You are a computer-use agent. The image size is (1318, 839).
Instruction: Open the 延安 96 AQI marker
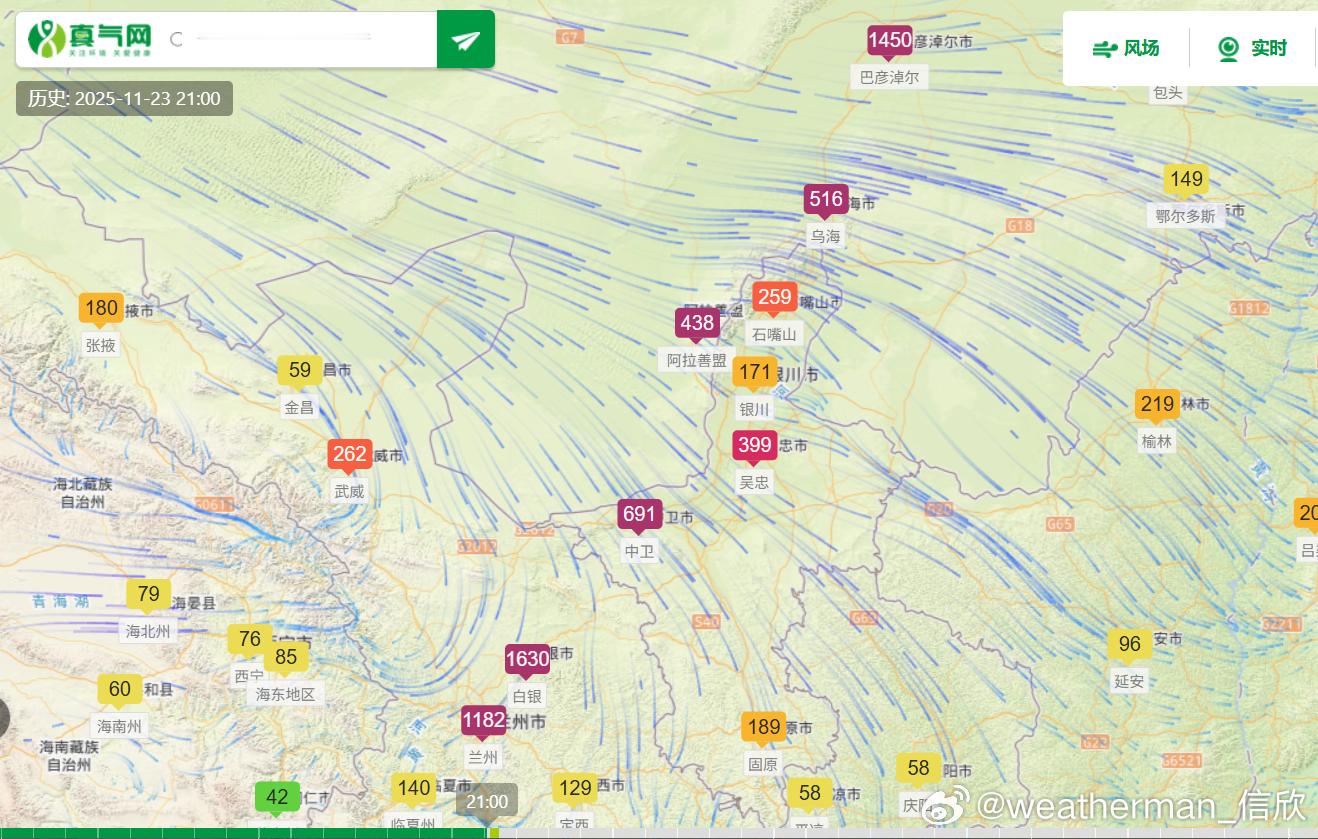1130,644
